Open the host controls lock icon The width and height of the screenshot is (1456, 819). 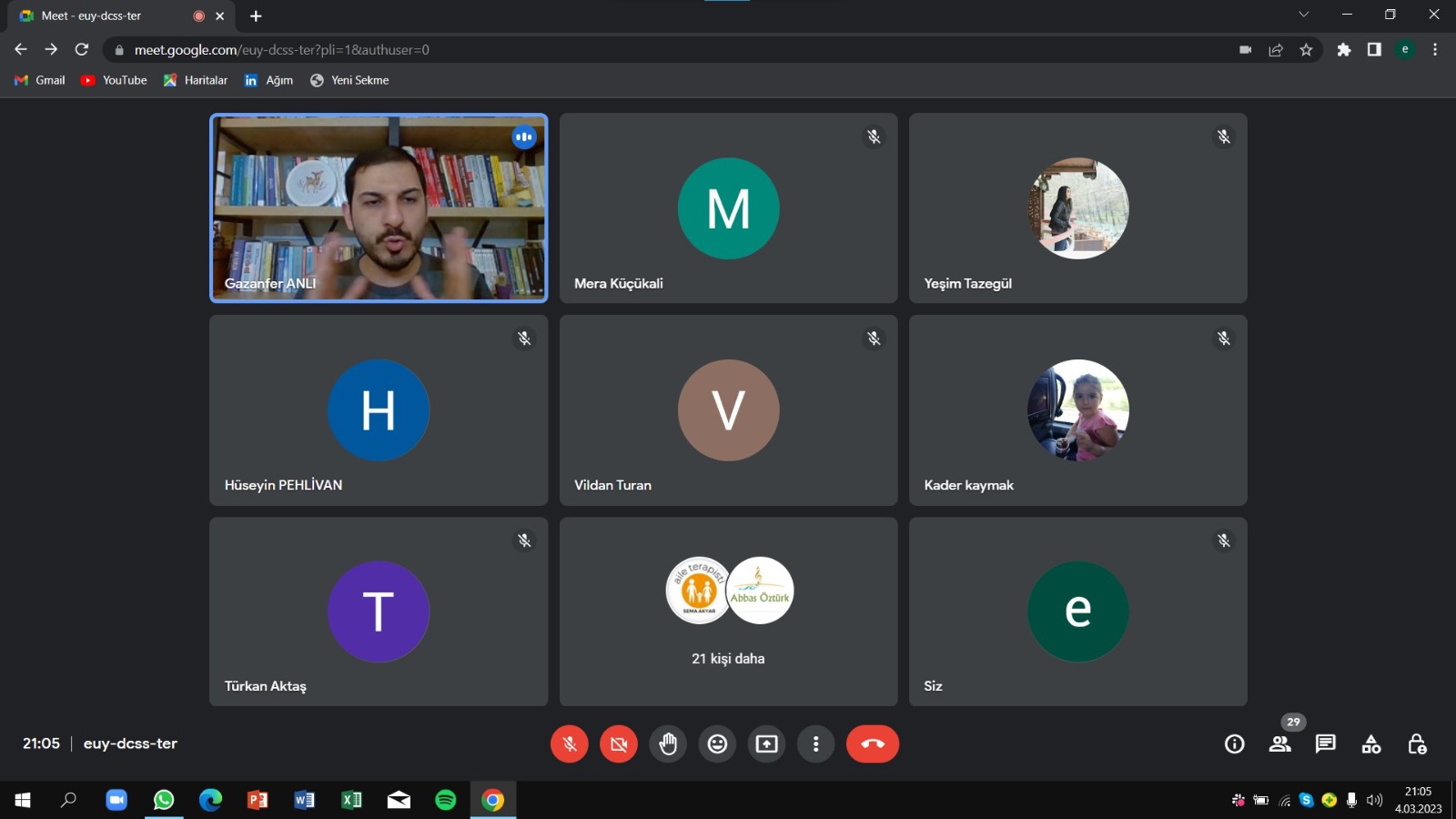(x=1416, y=744)
